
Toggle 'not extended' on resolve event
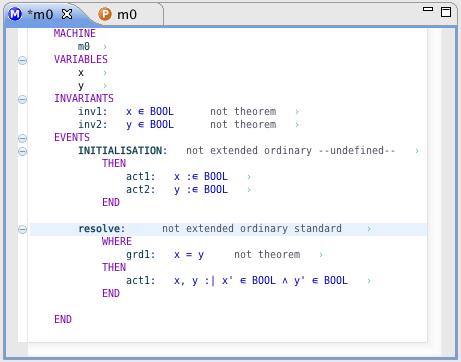point(198,228)
